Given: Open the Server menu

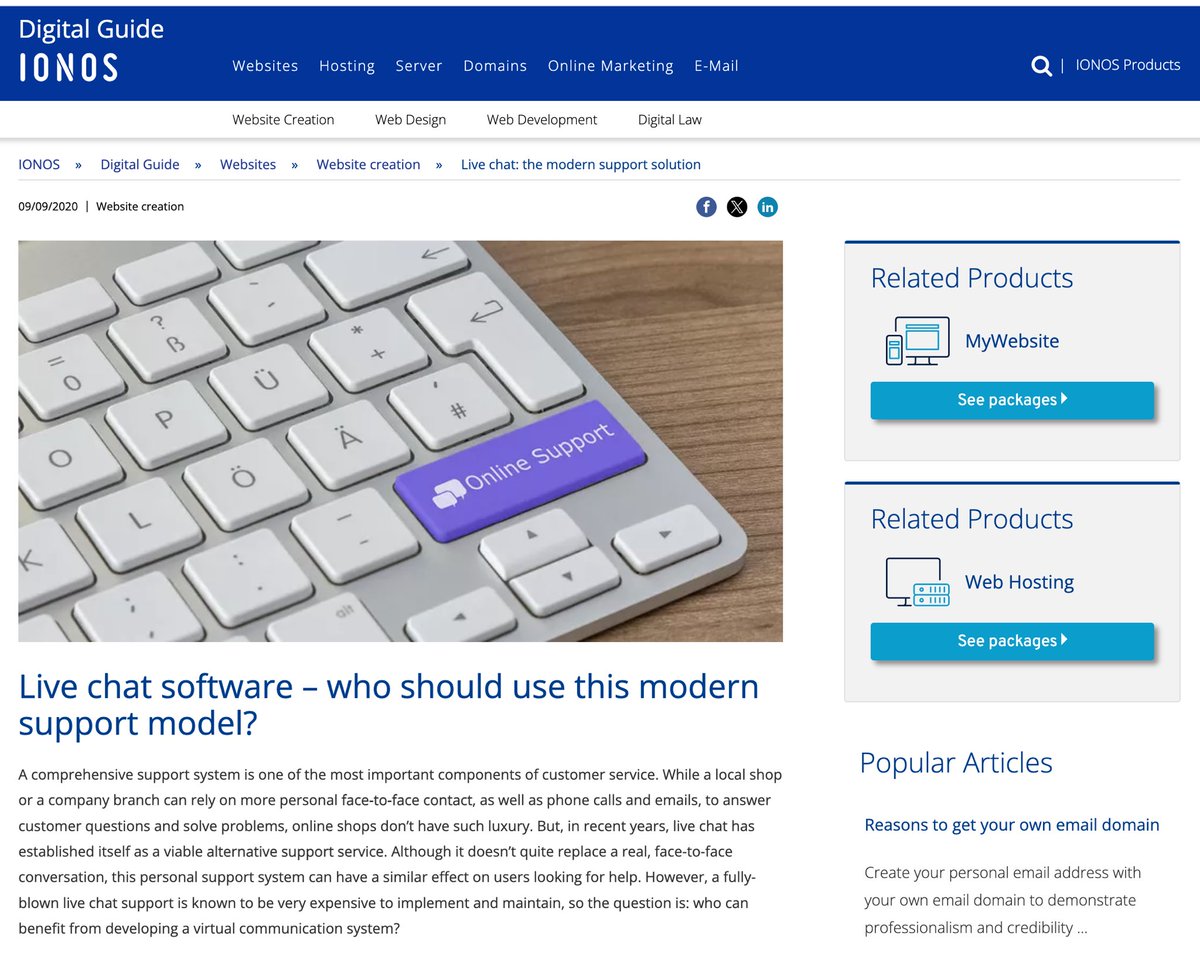Looking at the screenshot, I should [419, 66].
